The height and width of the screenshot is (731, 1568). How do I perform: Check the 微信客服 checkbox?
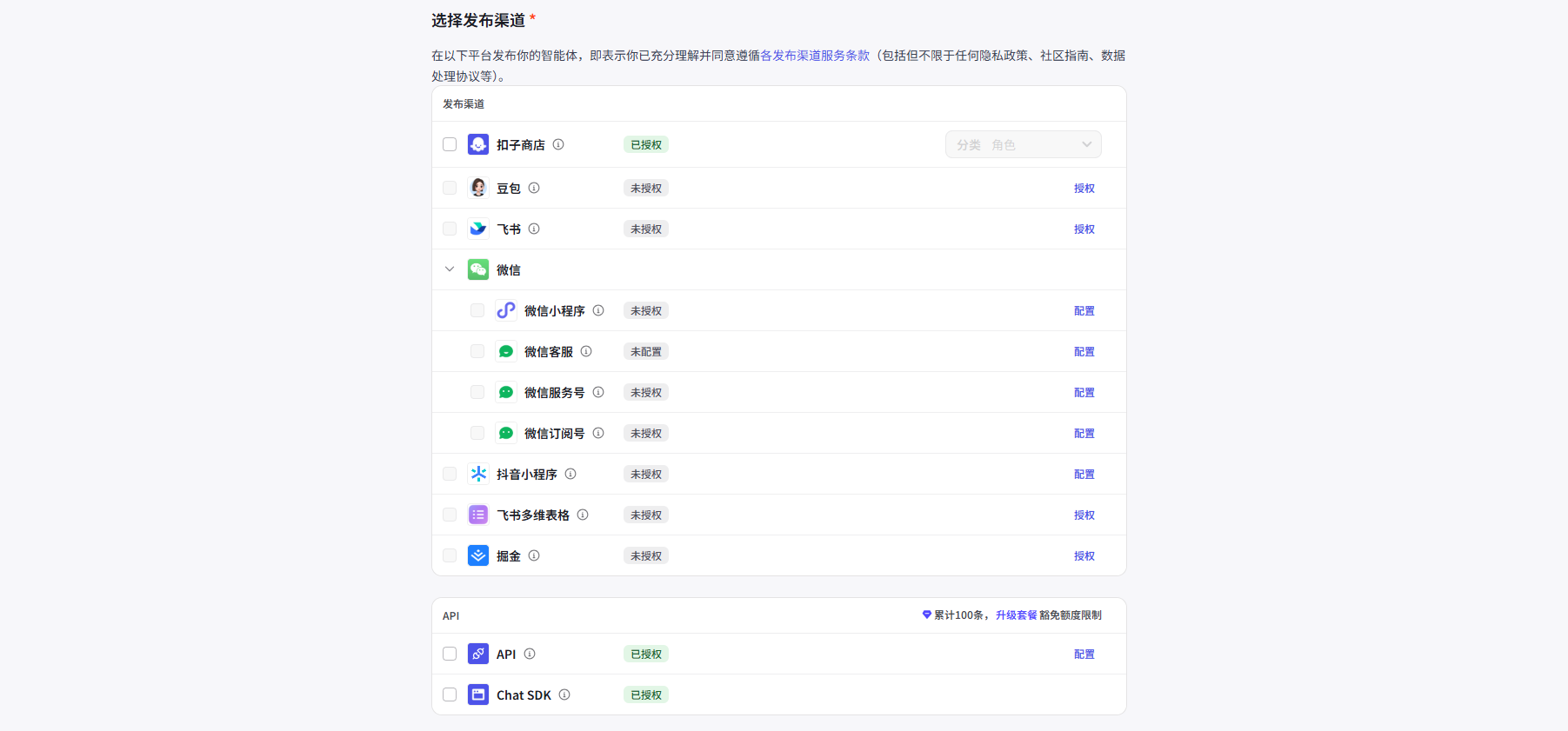(x=477, y=351)
